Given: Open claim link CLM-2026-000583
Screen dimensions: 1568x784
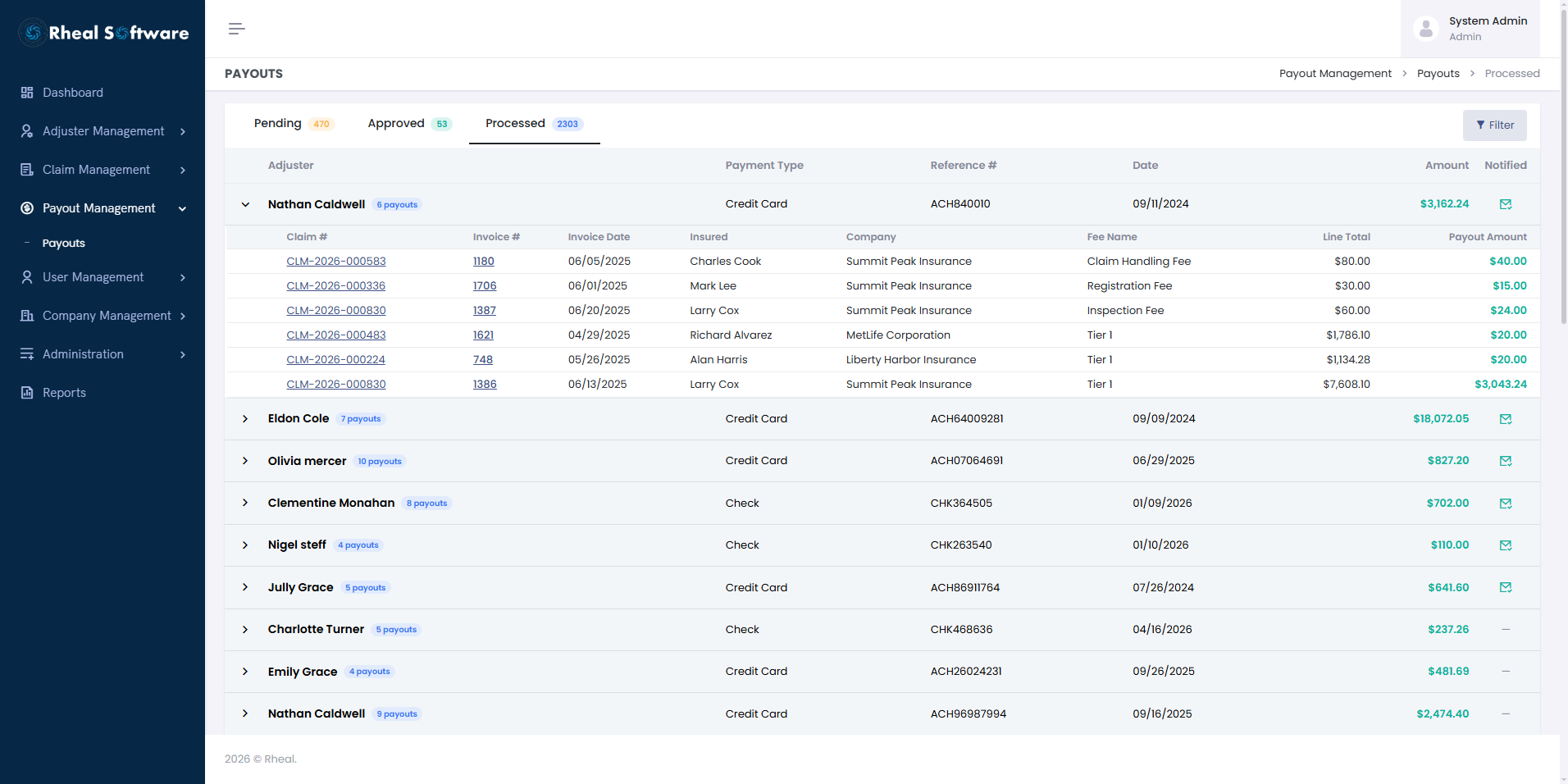Looking at the screenshot, I should [x=336, y=262].
